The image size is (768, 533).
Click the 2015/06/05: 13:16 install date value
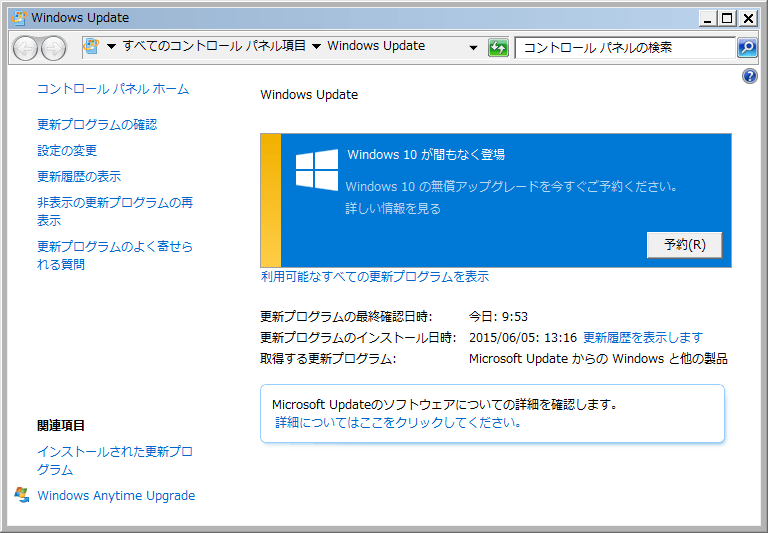coord(523,338)
